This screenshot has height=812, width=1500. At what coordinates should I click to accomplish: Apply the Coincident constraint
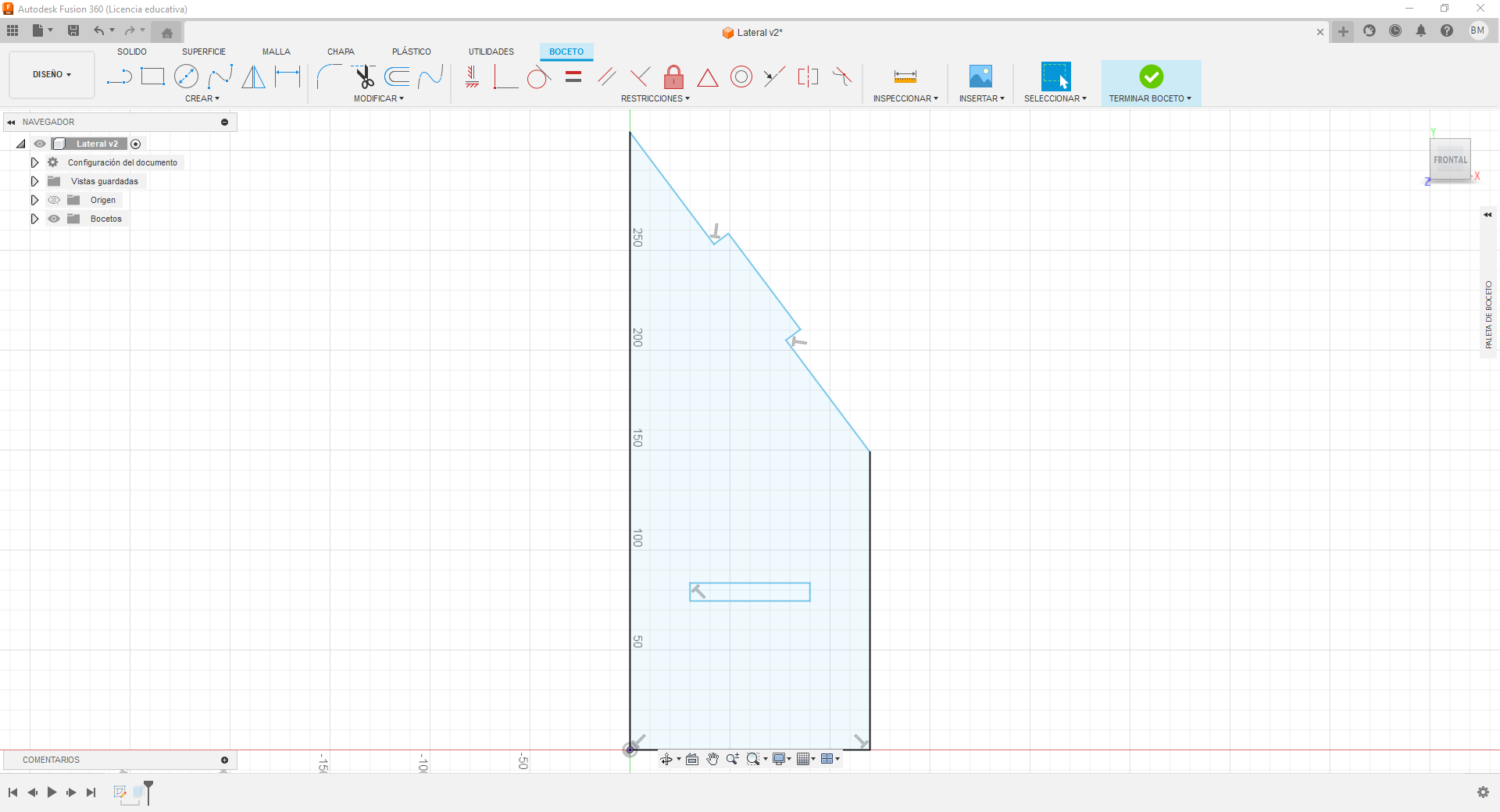(x=505, y=77)
